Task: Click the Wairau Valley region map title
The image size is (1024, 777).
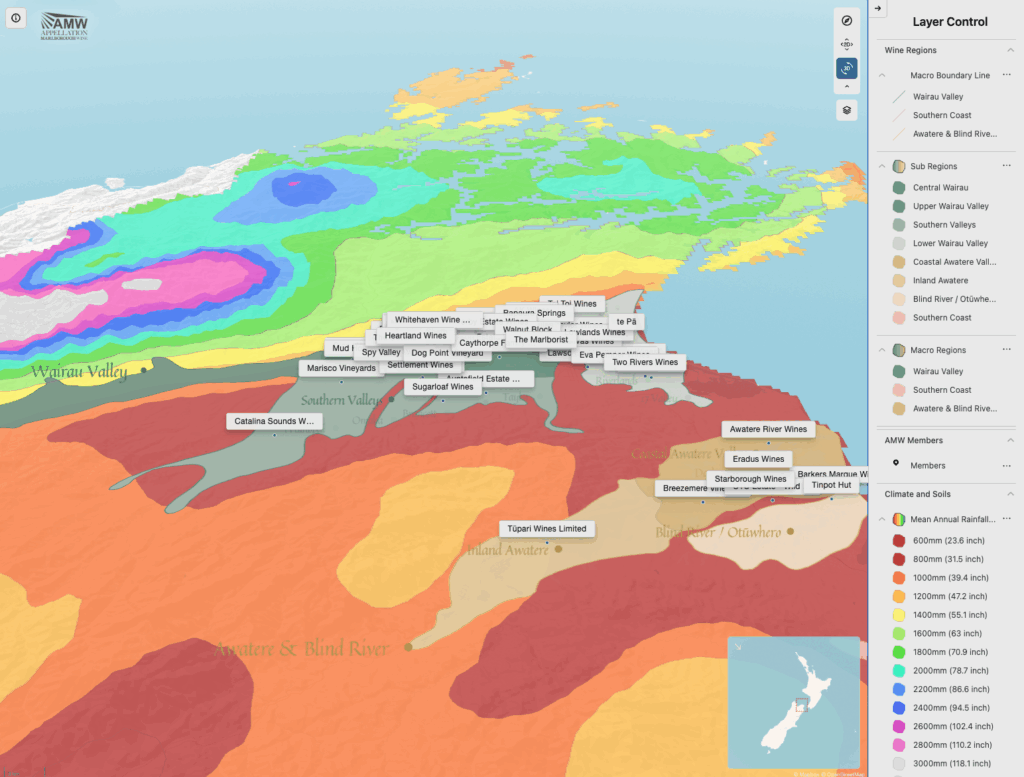Action: pos(79,372)
